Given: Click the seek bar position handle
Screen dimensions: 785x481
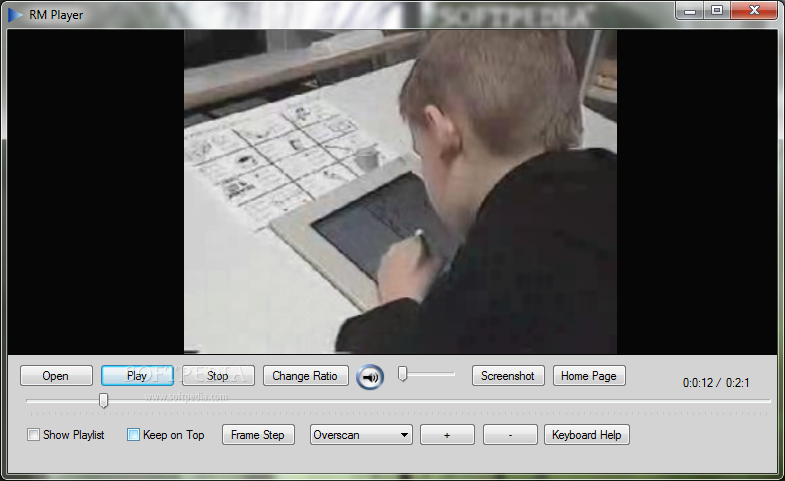Looking at the screenshot, I should 103,400.
